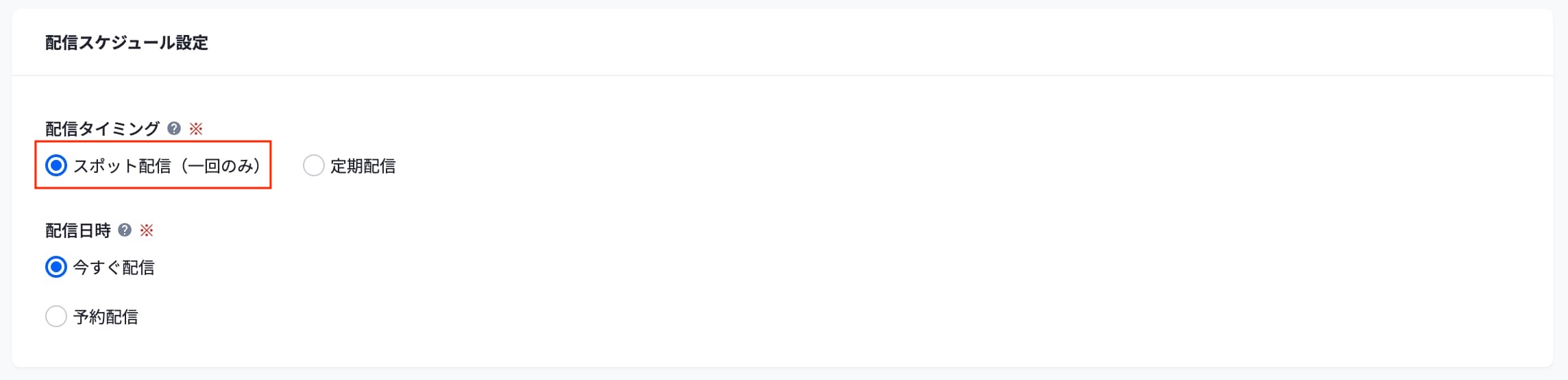Image resolution: width=1568 pixels, height=380 pixels.
Task: Select the 定期配信 radio circle
Action: point(313,165)
